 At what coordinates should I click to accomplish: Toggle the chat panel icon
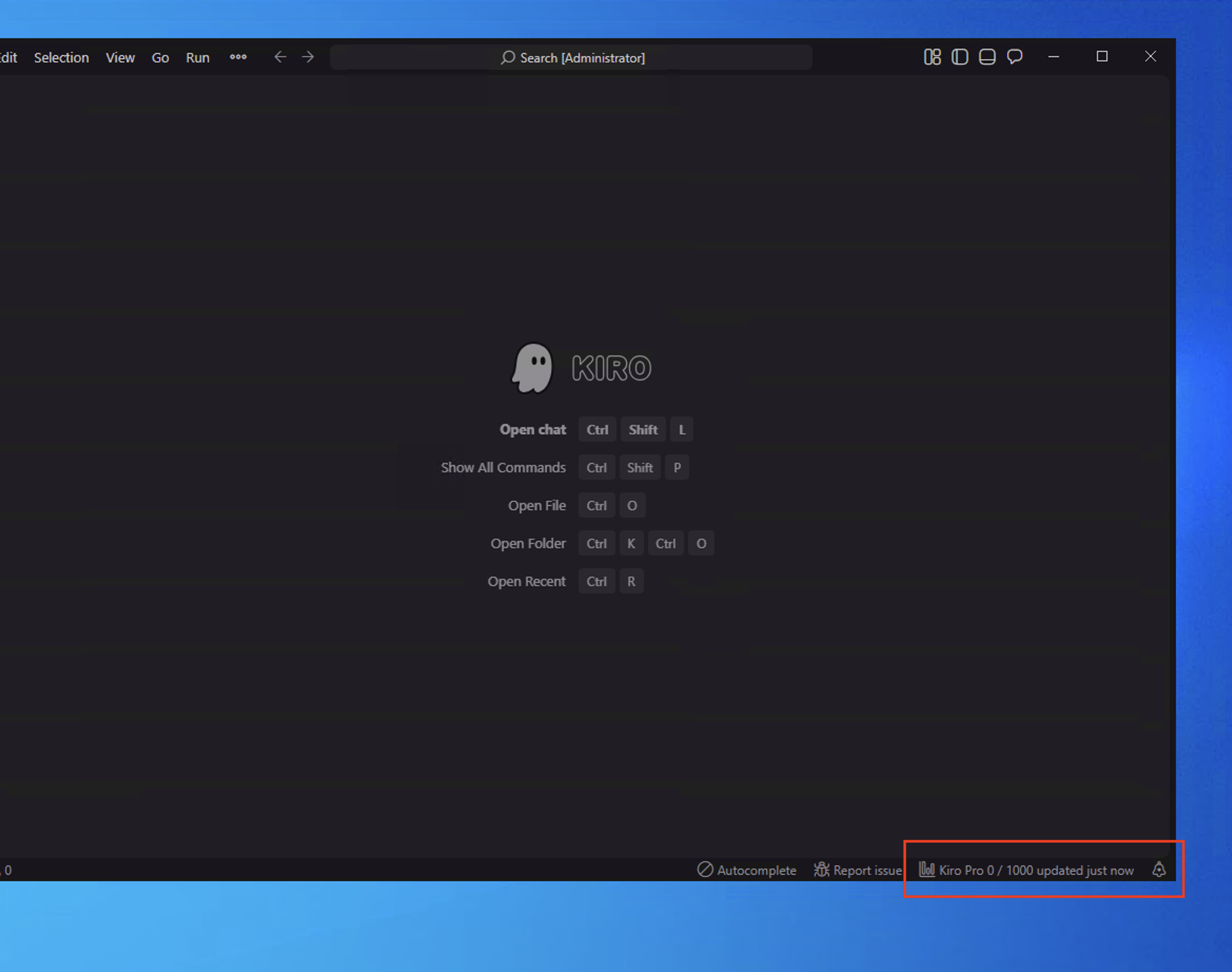click(1015, 57)
